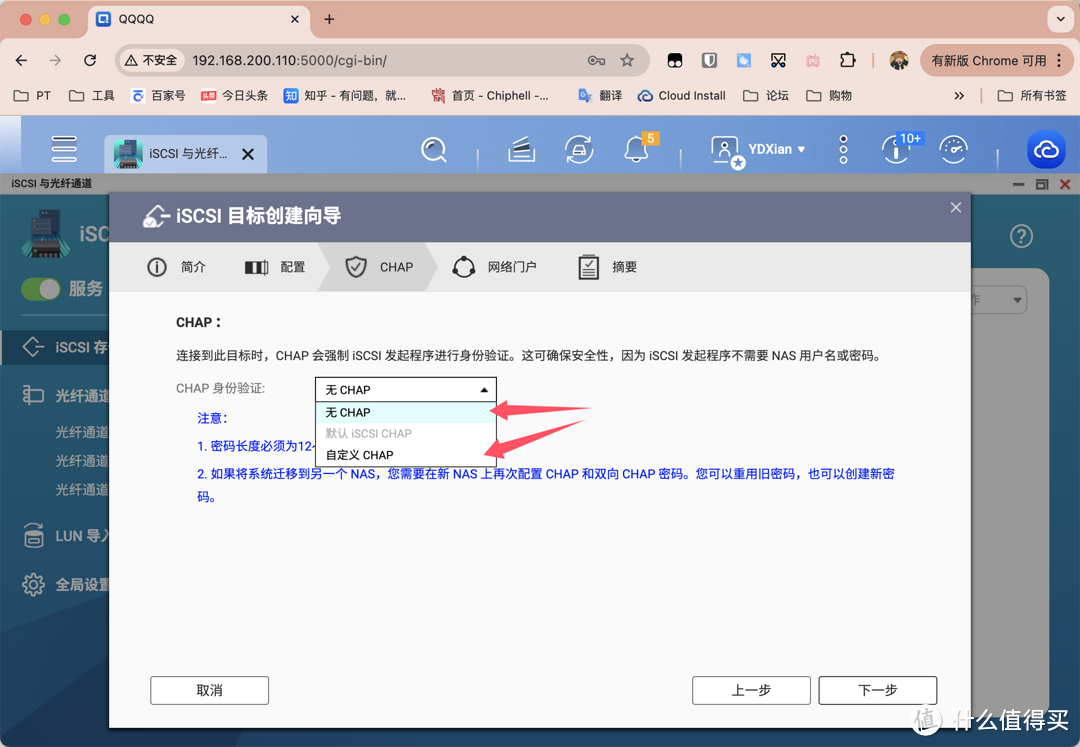
Task: Click the browser address bar URL
Action: click(380, 61)
